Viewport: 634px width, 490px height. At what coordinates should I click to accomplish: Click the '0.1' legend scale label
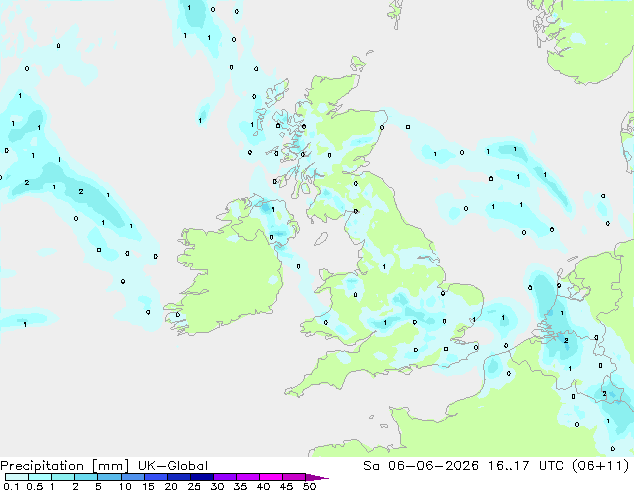click(x=11, y=486)
